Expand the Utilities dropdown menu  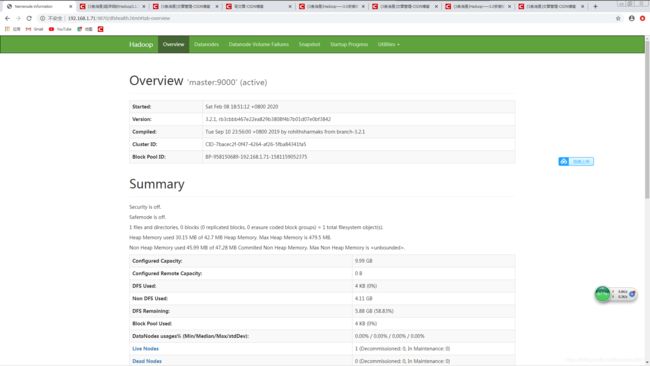tap(388, 44)
